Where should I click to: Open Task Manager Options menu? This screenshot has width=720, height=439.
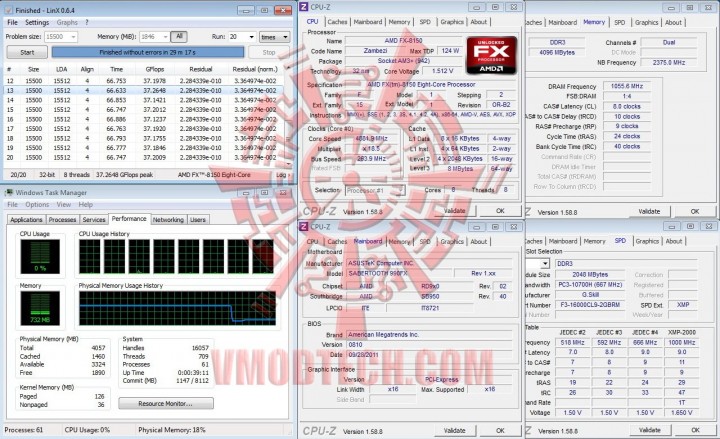pyautogui.click(x=37, y=204)
